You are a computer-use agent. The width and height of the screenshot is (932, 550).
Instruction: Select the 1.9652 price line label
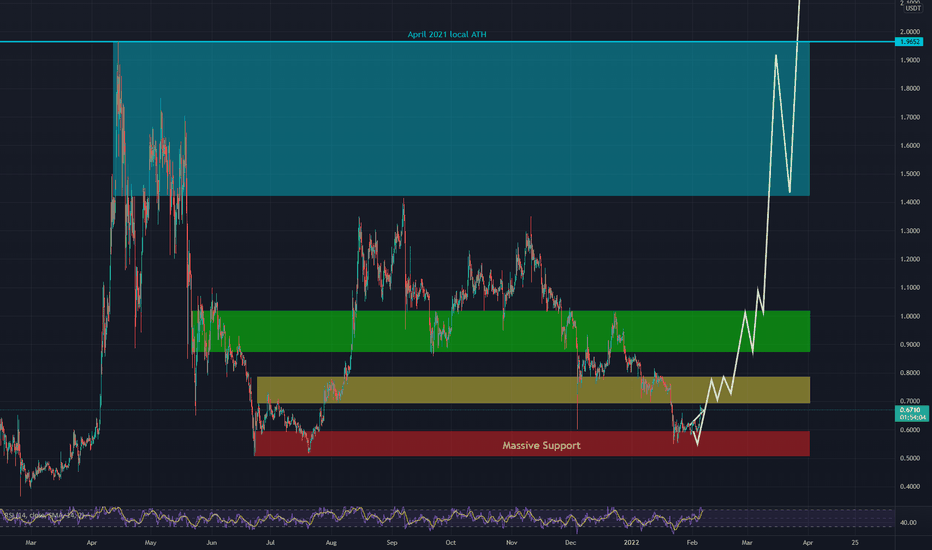[x=909, y=42]
